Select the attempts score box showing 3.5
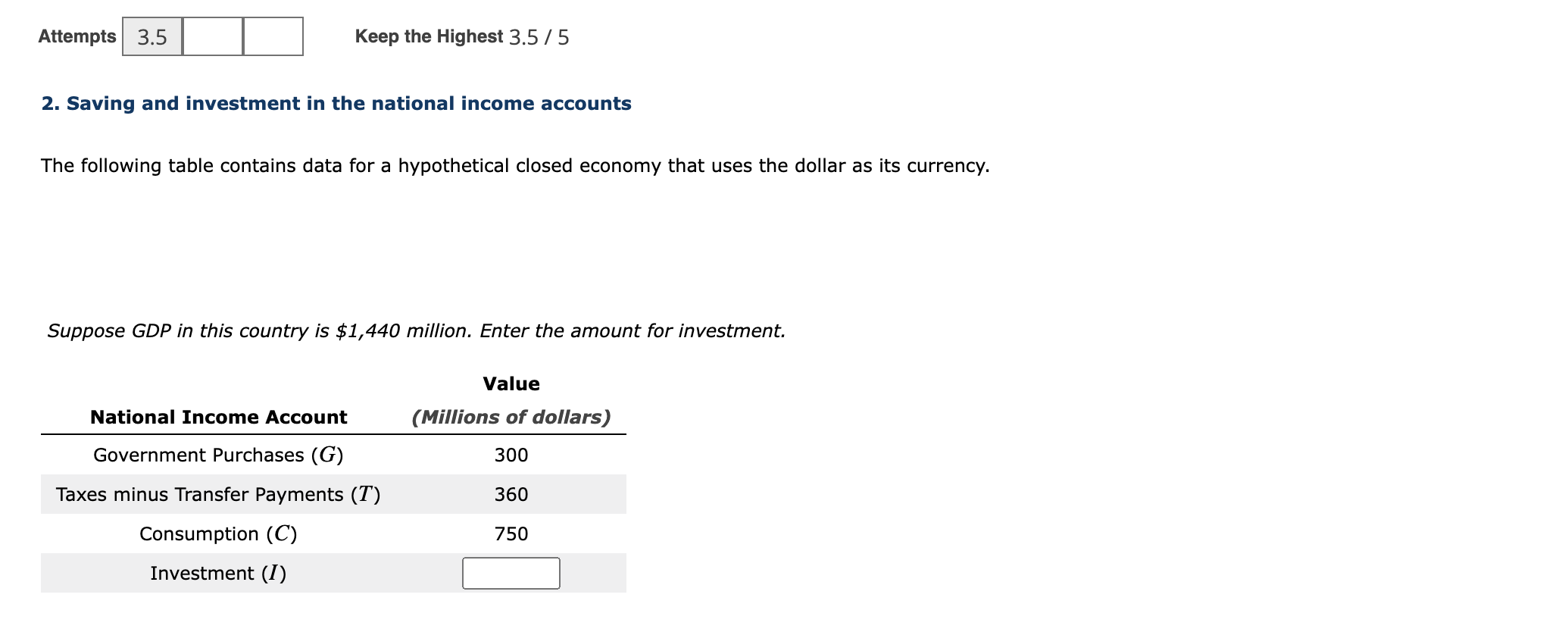1568x629 pixels. click(151, 36)
